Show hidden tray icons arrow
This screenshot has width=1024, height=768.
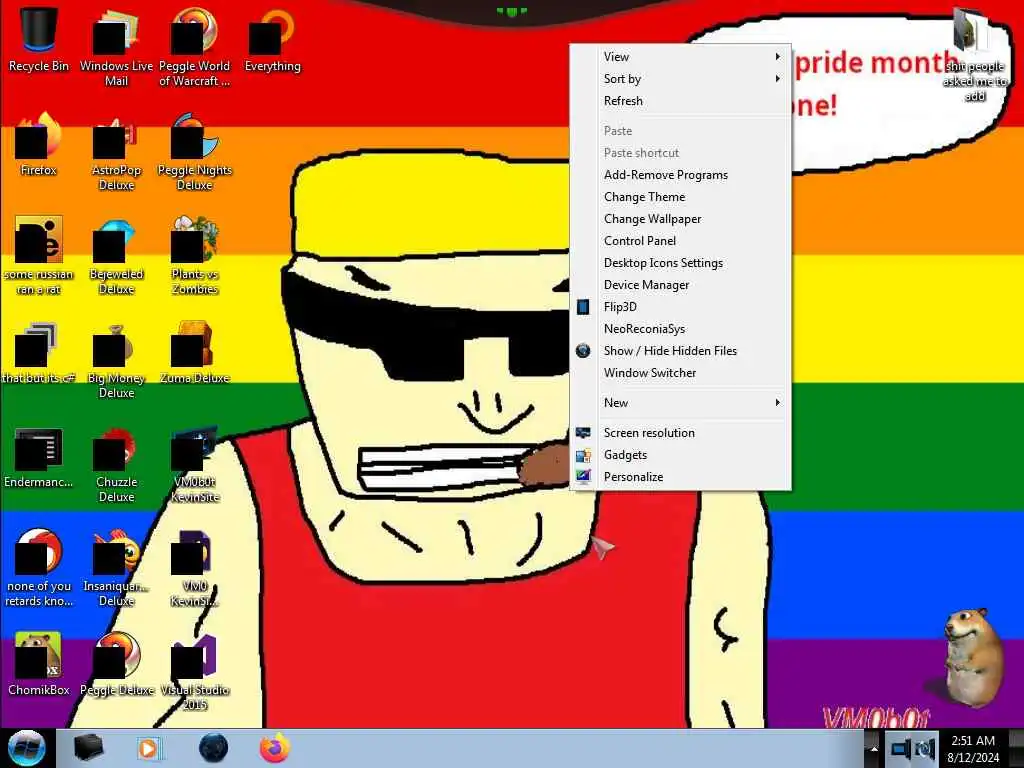[x=873, y=749]
